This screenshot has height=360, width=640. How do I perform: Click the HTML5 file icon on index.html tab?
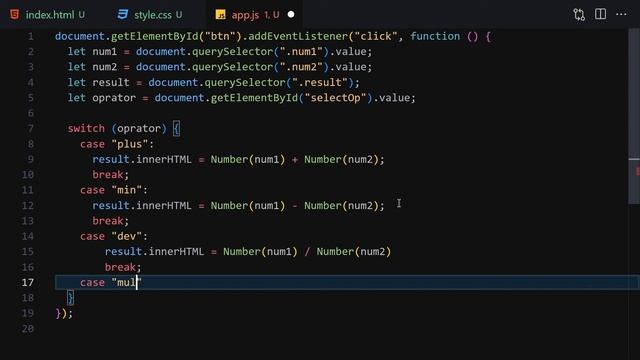[15, 15]
